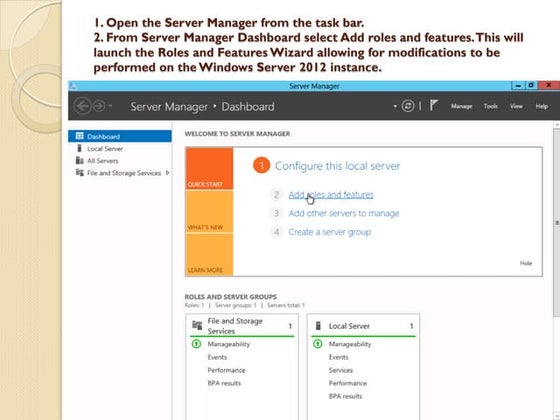Click Create a server group link
The image size is (560, 420).
click(x=329, y=232)
